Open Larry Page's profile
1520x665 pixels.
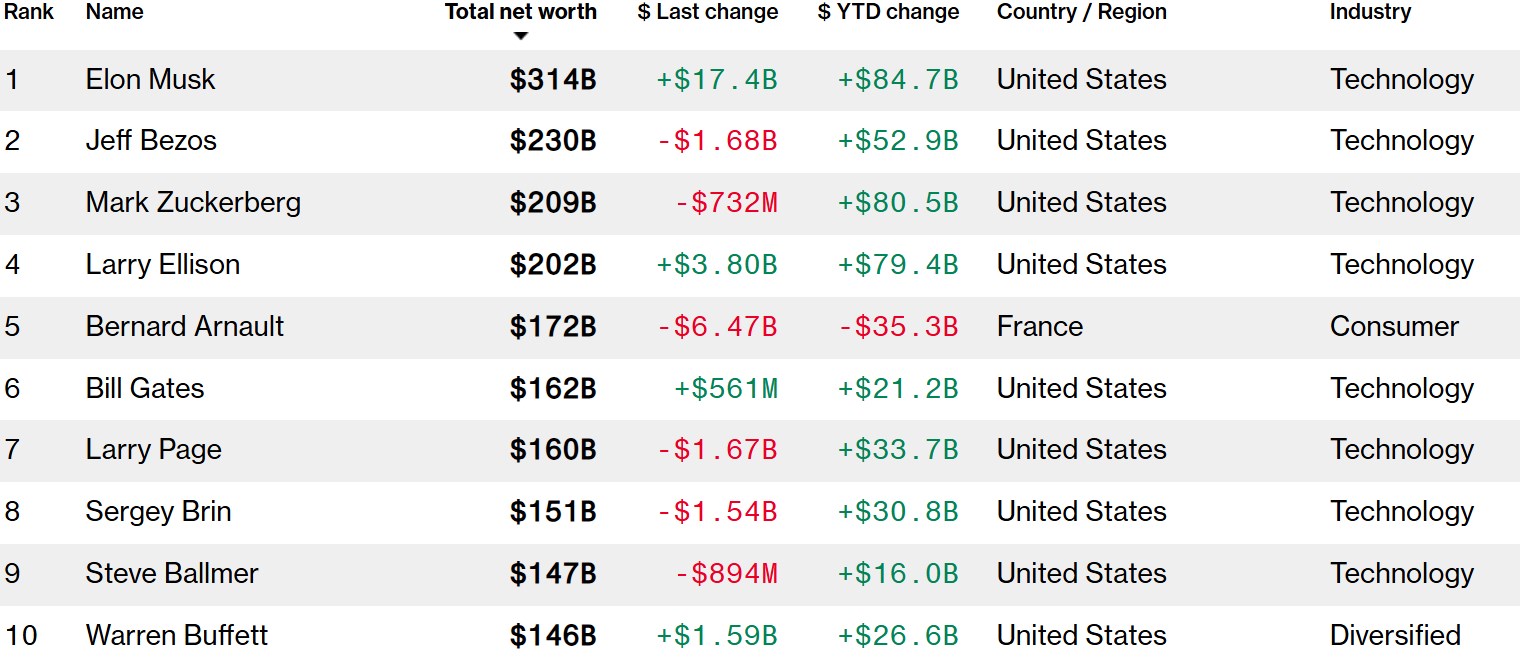(x=154, y=450)
